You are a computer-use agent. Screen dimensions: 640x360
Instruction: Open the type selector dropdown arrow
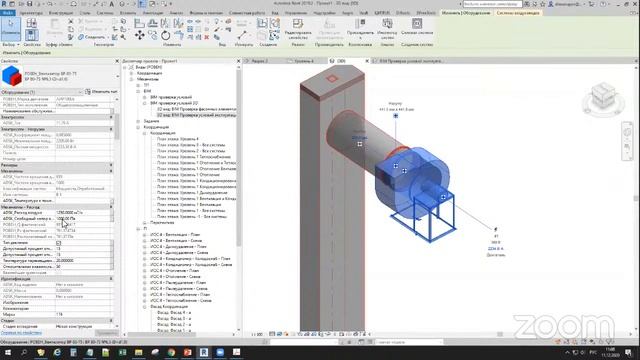pos(117,76)
